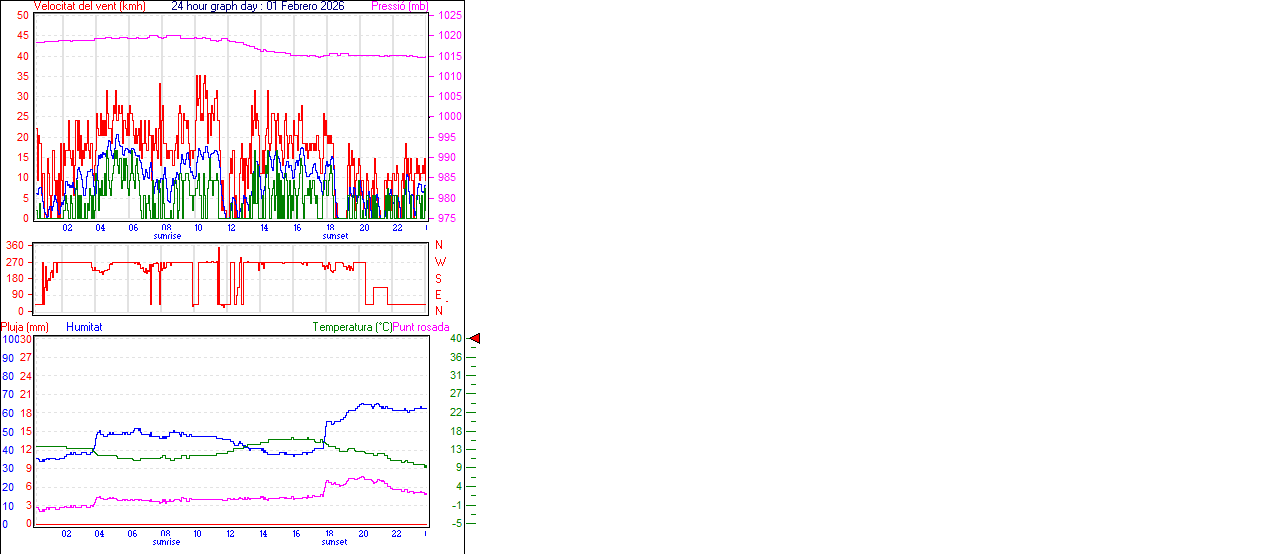
Task: Click the 'sunset' marker under the bottom graph
Action: [335, 542]
